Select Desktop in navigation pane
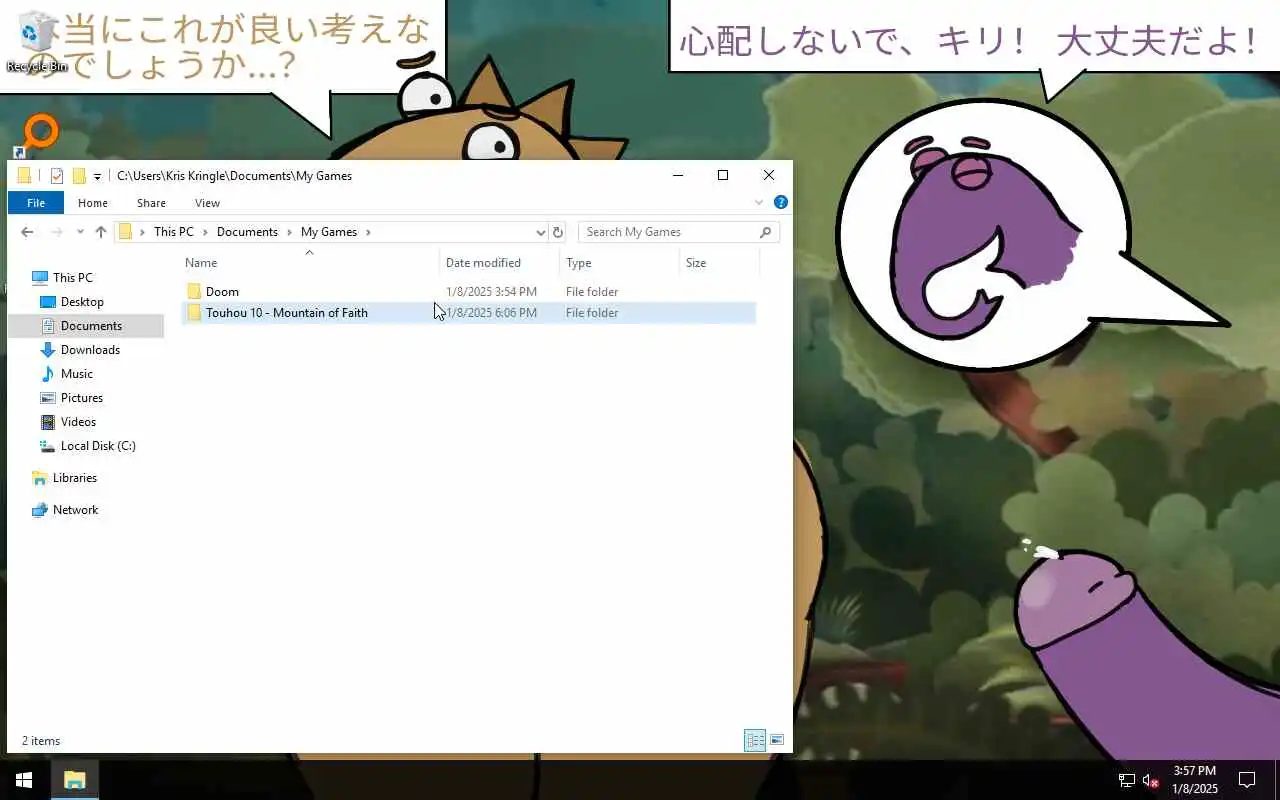The width and height of the screenshot is (1280, 800). (82, 302)
